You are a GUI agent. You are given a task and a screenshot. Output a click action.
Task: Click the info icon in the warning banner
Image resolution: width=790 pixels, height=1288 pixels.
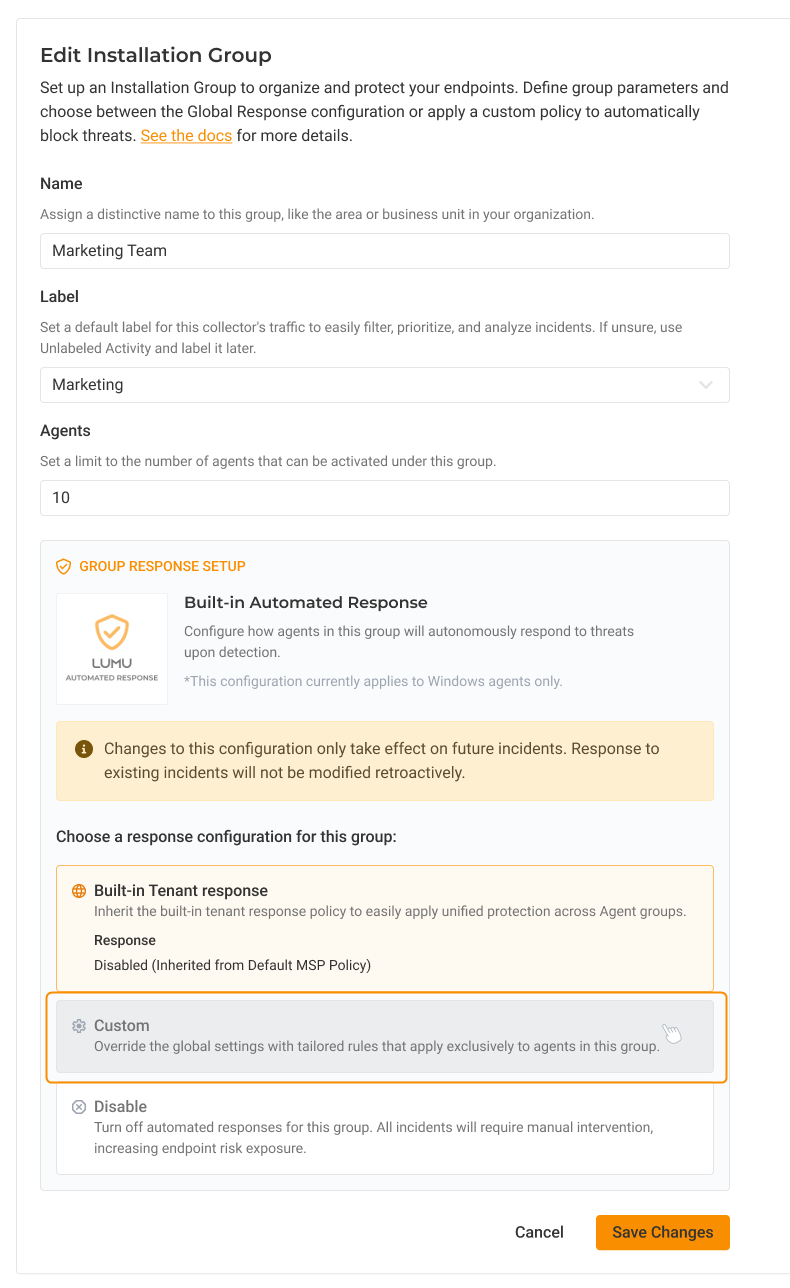coord(84,749)
